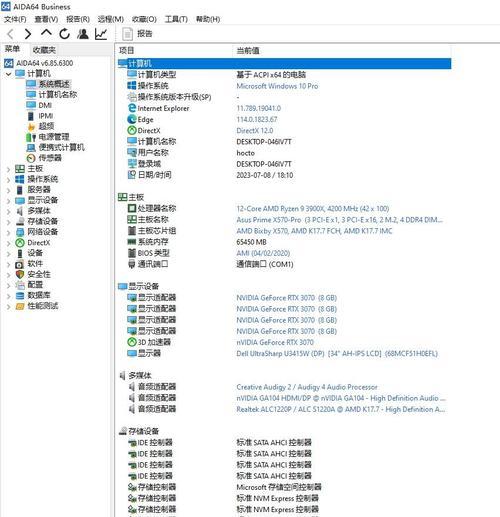Go up one level with up arrow icon
Image resolution: width=500 pixels, height=517 pixels.
(x=46, y=33)
